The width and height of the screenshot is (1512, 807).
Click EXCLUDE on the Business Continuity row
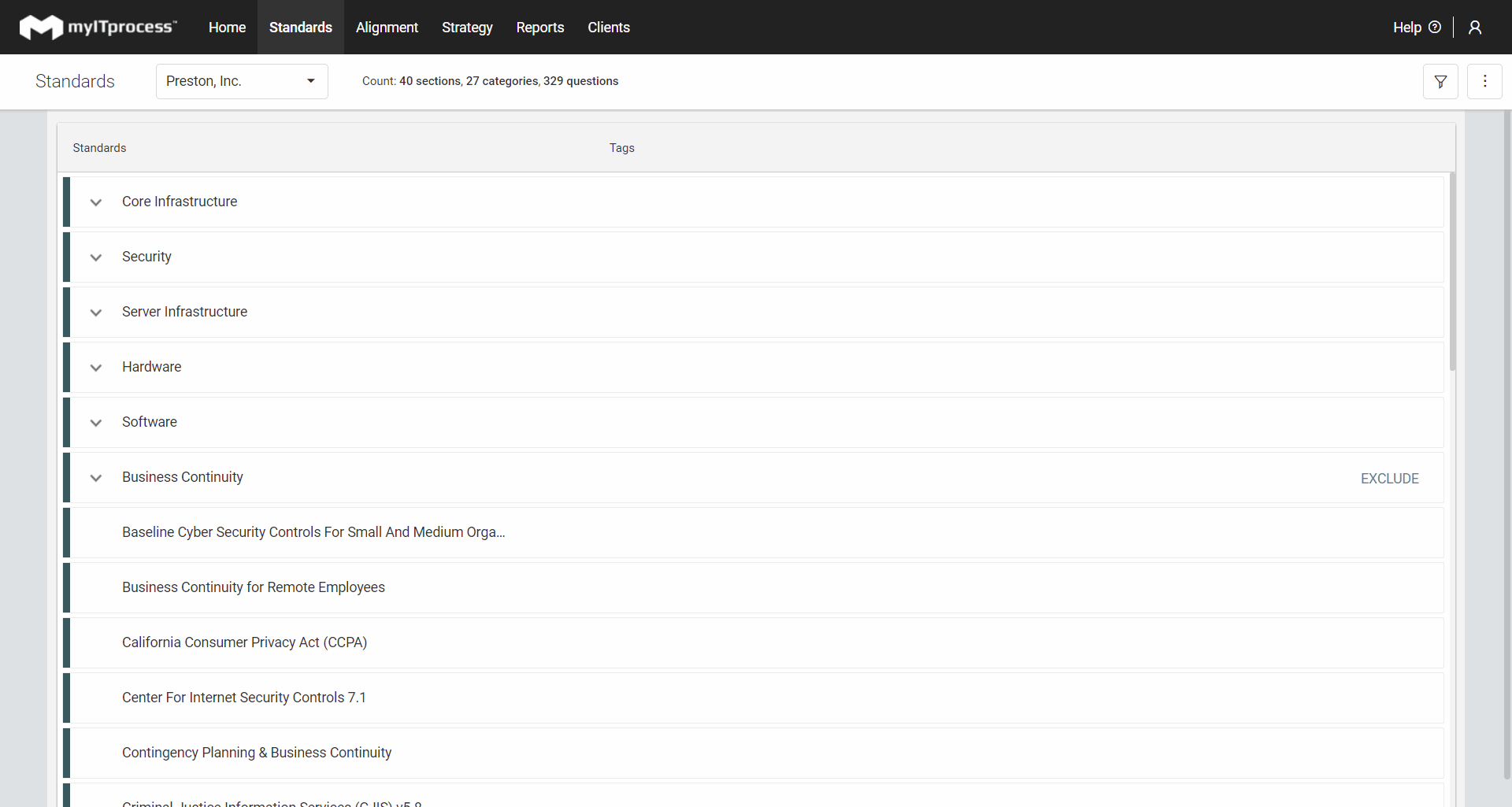pyautogui.click(x=1389, y=478)
